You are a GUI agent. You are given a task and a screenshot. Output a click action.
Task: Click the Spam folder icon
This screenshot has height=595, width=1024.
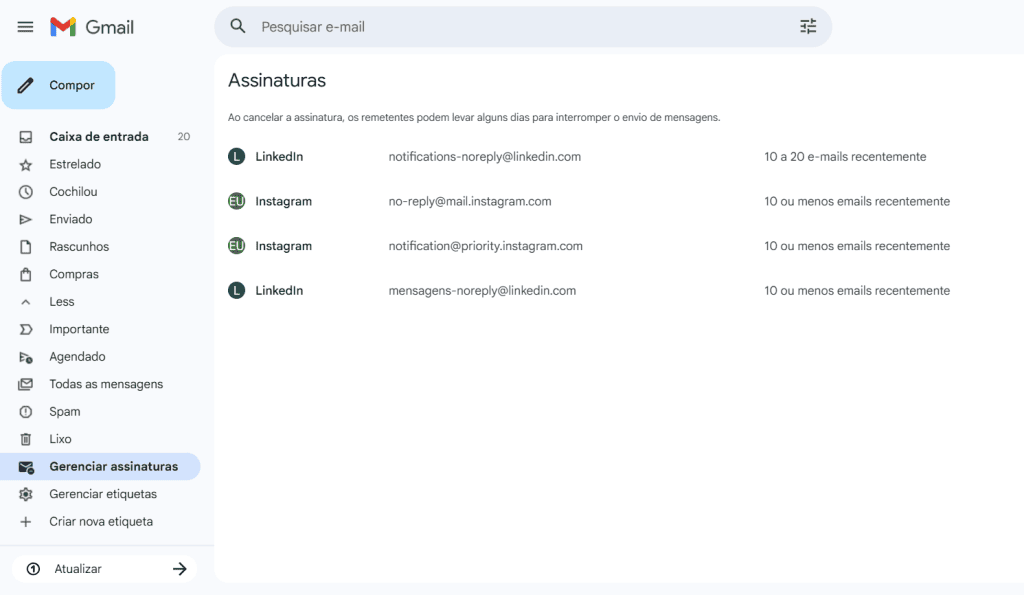pos(28,411)
